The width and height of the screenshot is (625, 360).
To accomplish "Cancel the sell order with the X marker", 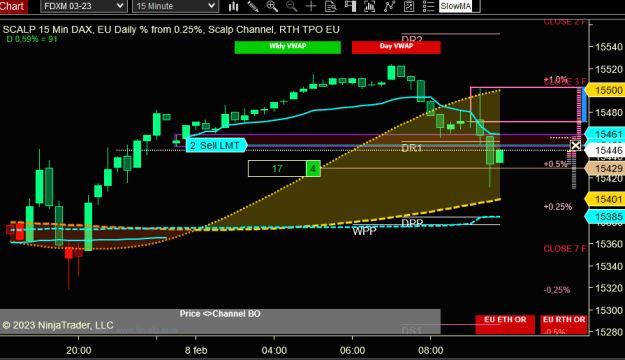I will point(576,146).
